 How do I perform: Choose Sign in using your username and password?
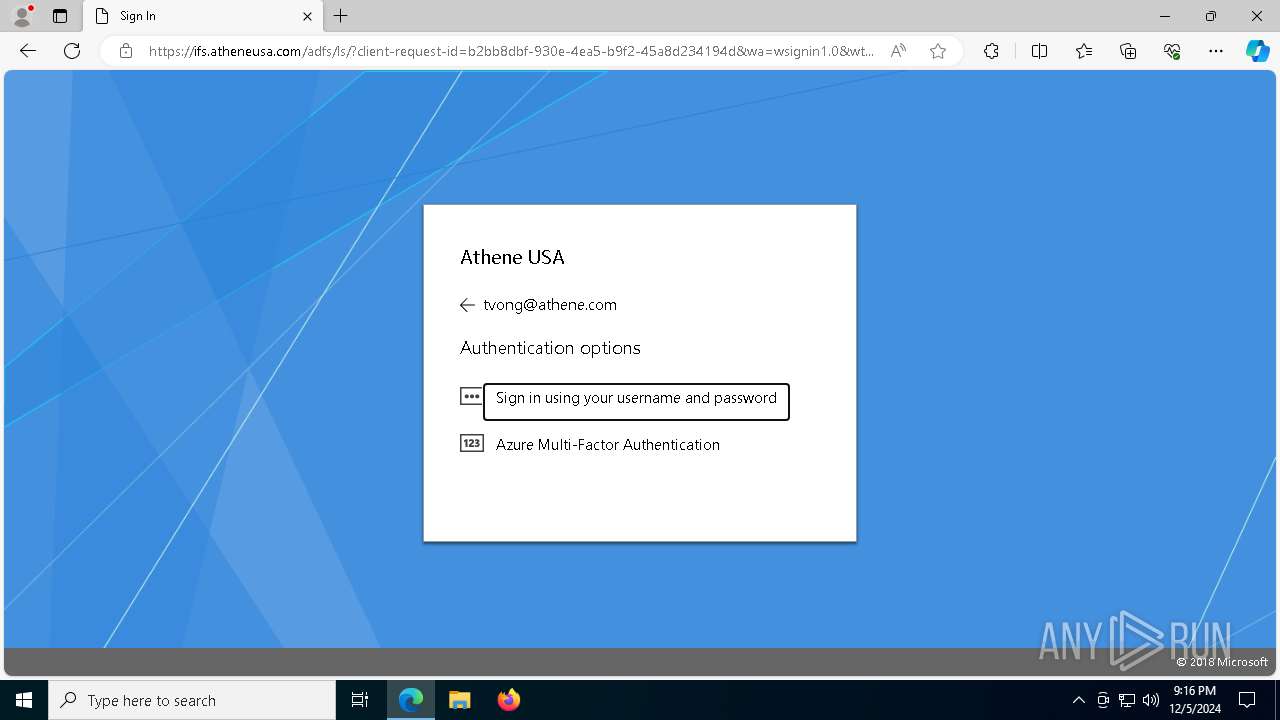point(636,401)
